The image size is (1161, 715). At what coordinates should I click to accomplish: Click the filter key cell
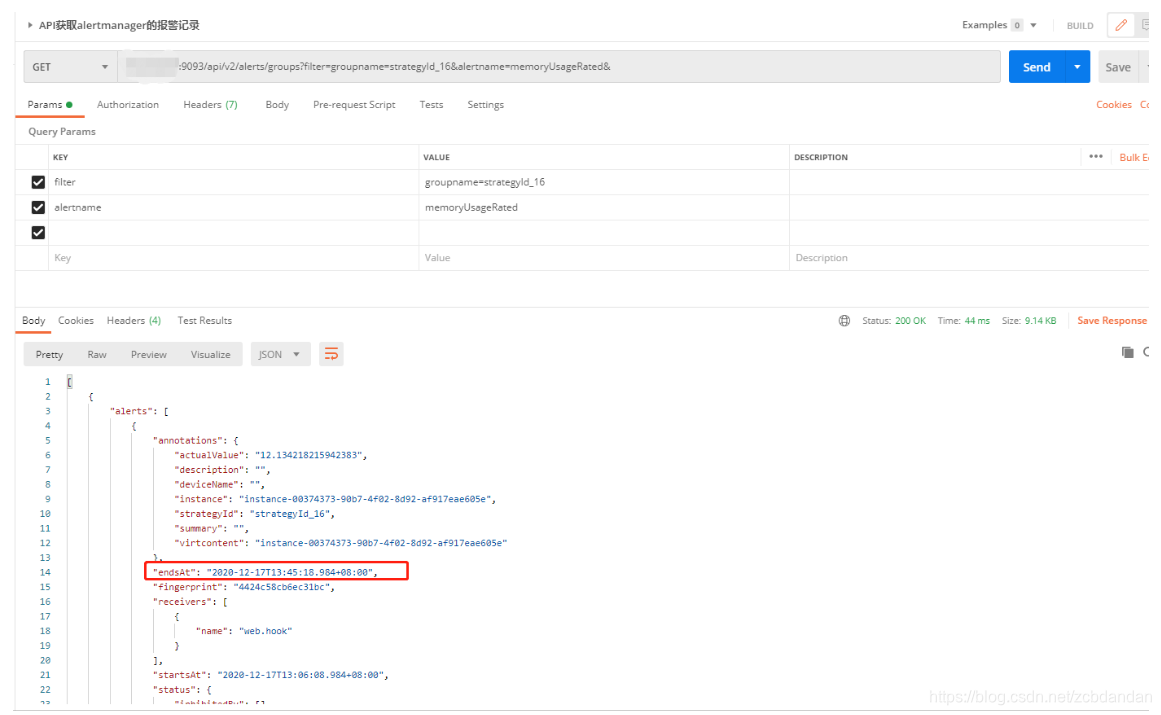(x=233, y=182)
